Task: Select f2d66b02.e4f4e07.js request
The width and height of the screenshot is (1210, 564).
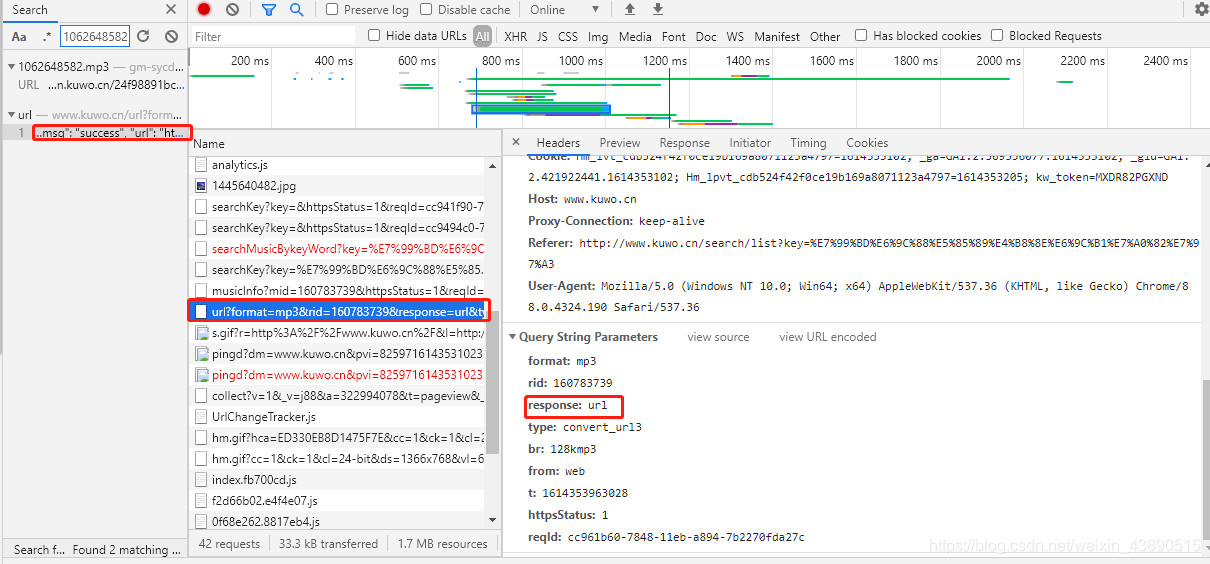Action: click(x=338, y=500)
